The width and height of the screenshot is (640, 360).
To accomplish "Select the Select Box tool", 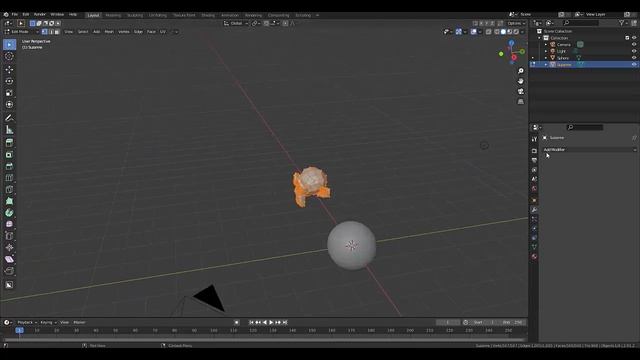I will click(x=9, y=44).
